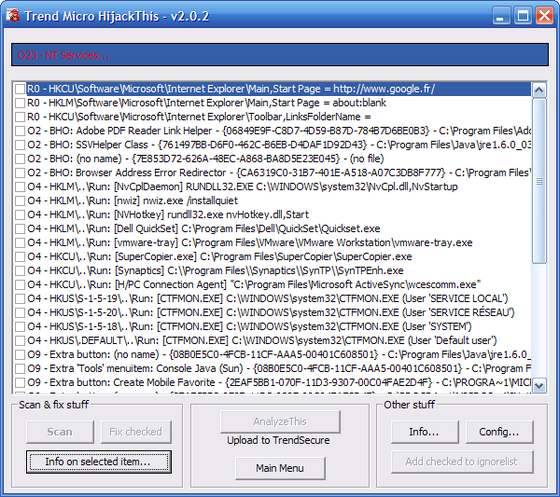Tick the nwiz.exe /installquiet checkbox
560x497 pixels.
pos(20,201)
